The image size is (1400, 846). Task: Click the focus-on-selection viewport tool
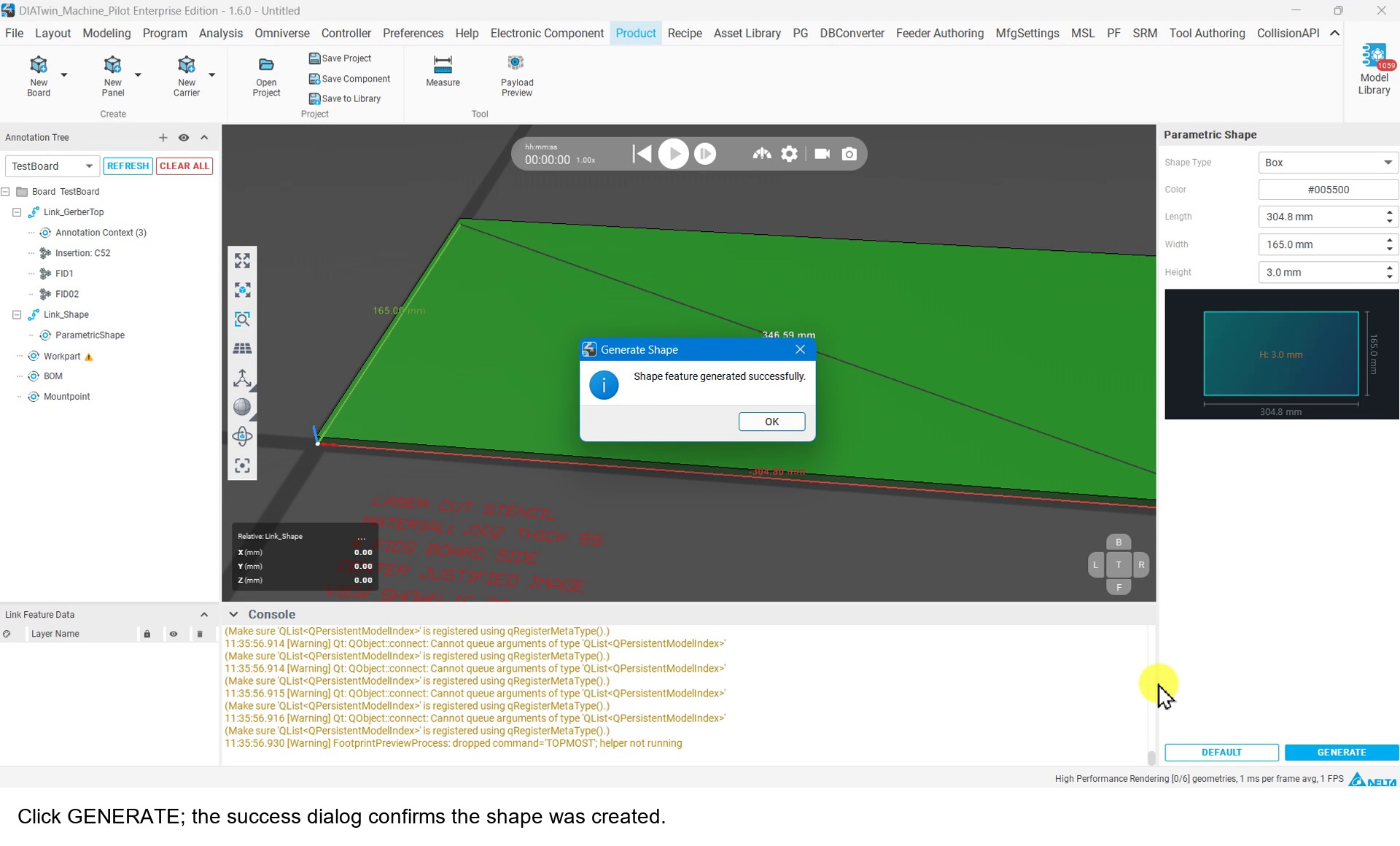point(242,465)
